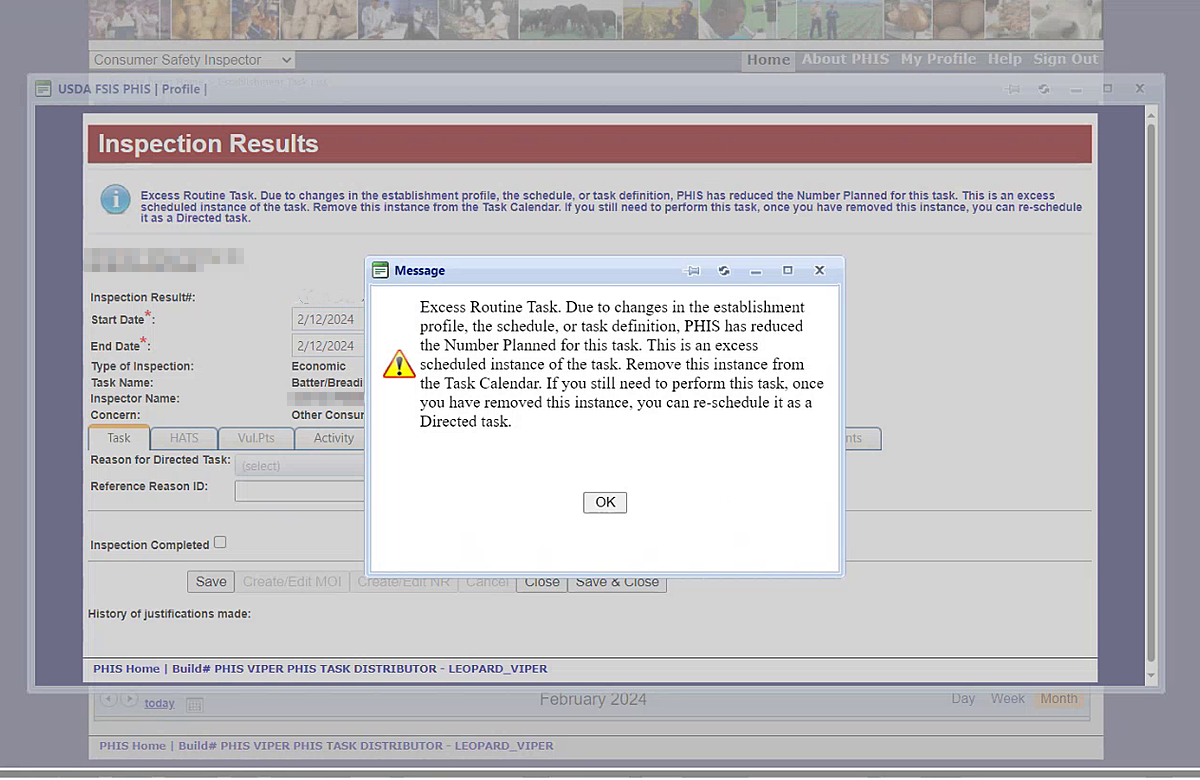This screenshot has height=780, width=1200.
Task: Click OK in the Message dialog
Action: coord(605,502)
